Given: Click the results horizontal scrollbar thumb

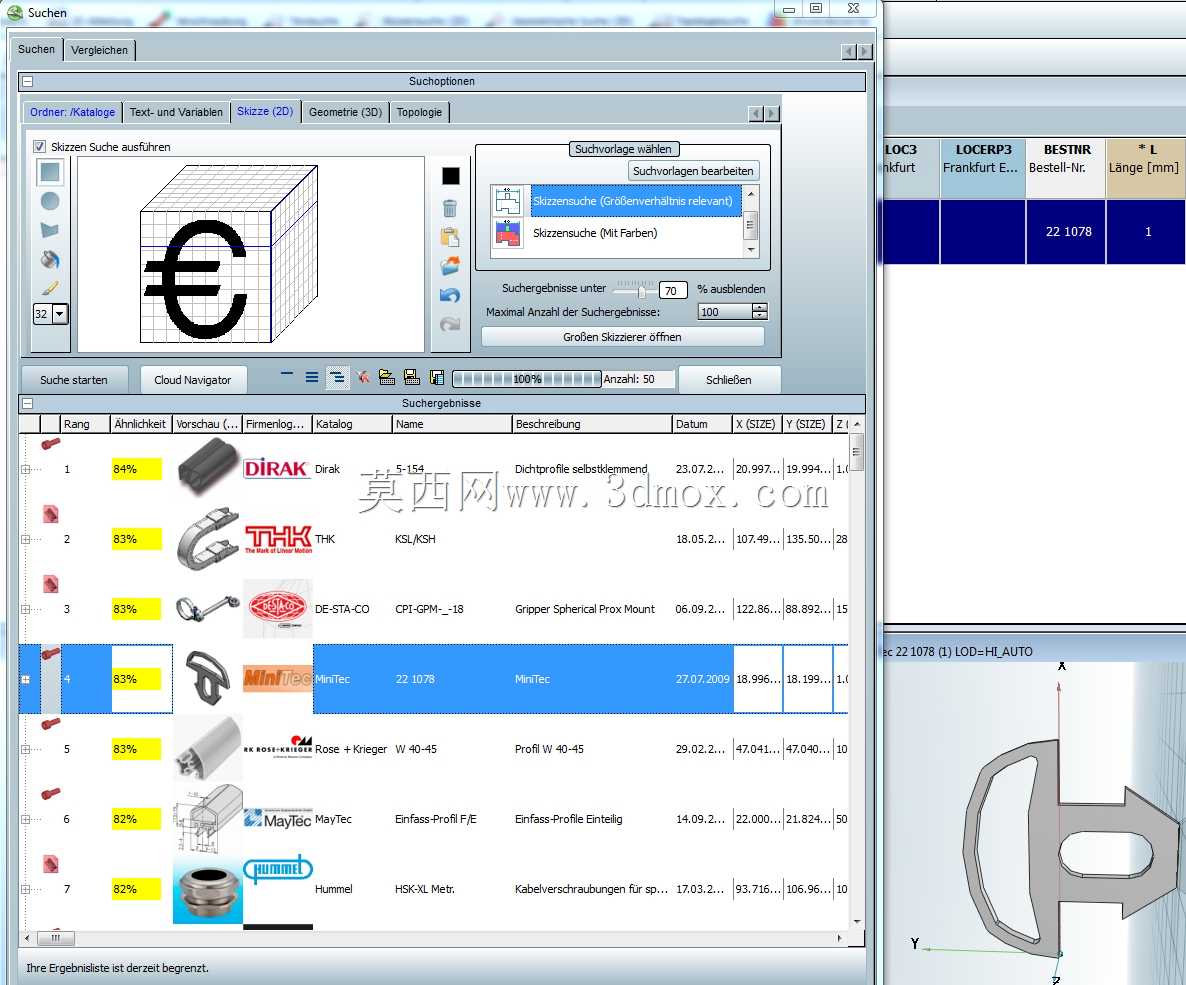Looking at the screenshot, I should [x=55, y=938].
